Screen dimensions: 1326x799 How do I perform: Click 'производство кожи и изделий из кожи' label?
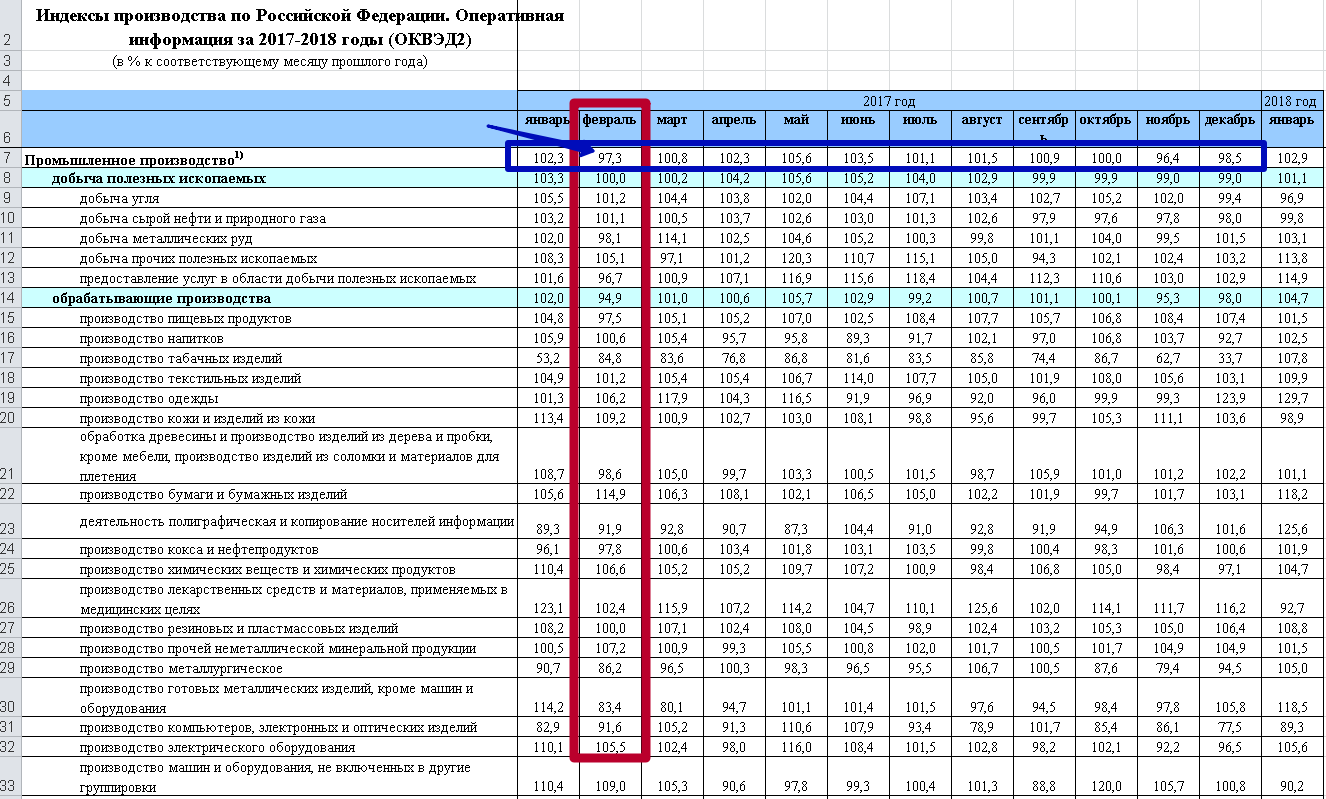[199, 418]
